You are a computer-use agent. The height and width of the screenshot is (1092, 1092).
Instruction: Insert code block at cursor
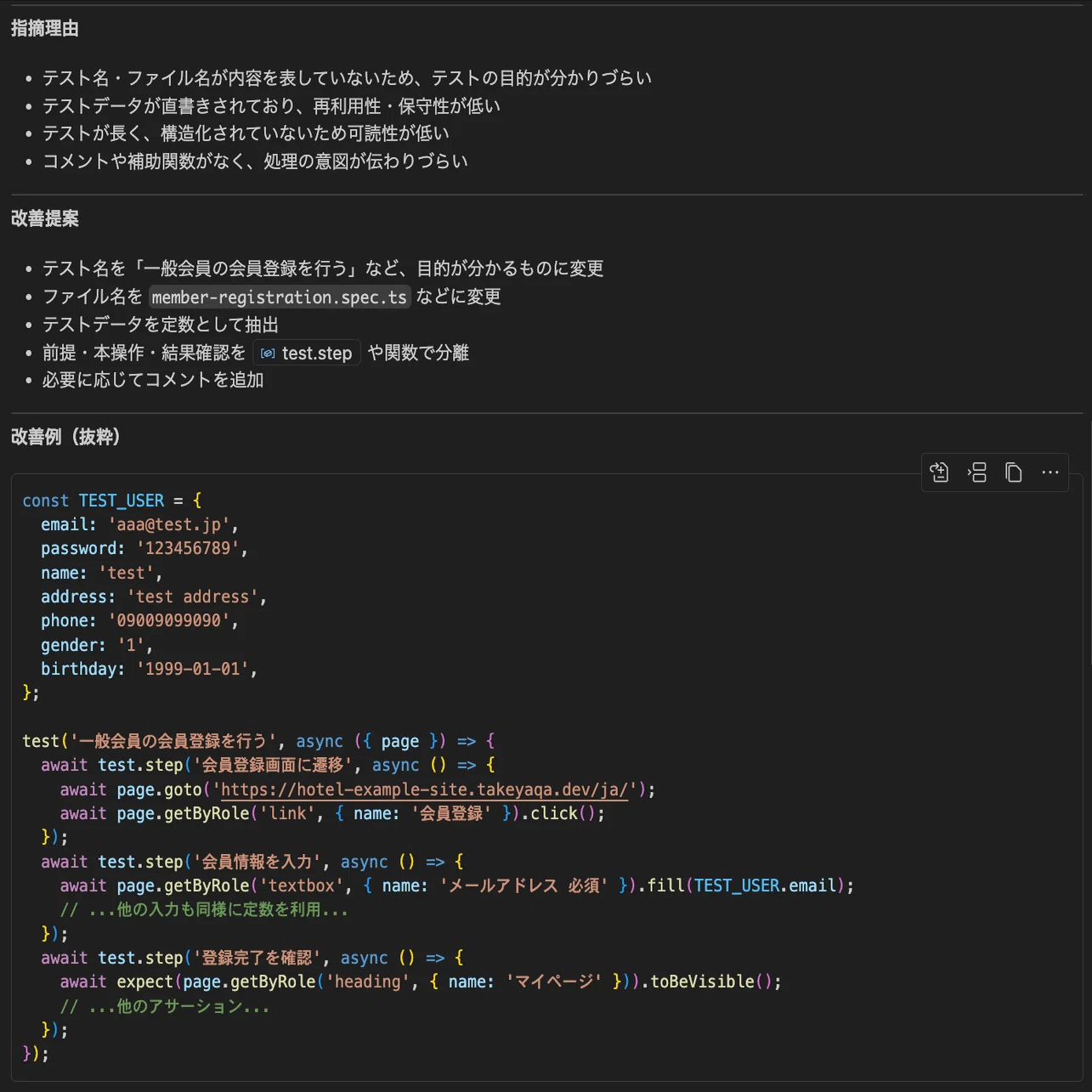pos(976,472)
